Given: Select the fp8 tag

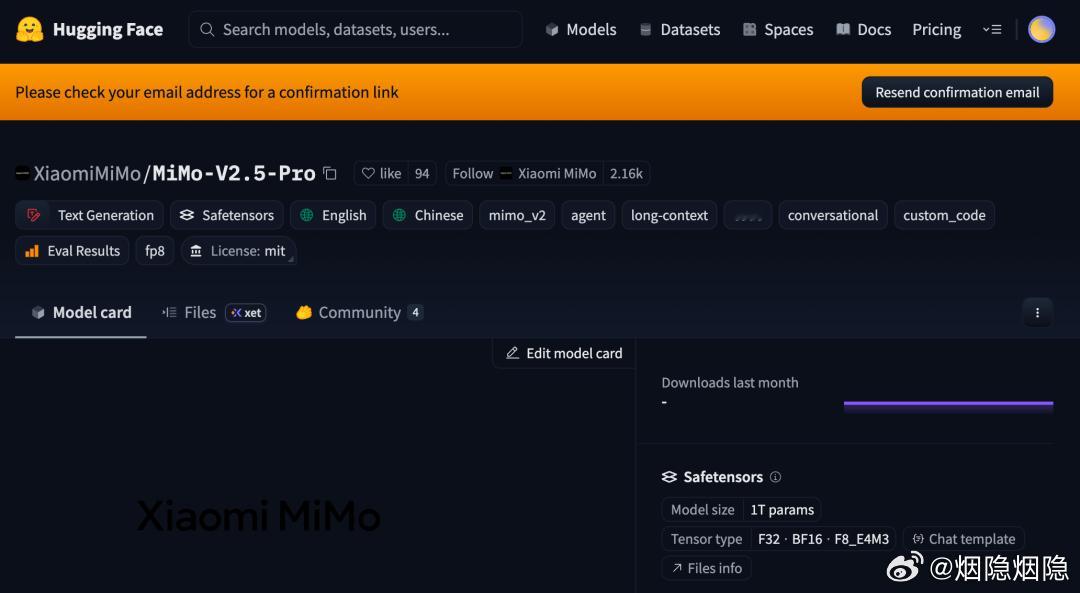Looking at the screenshot, I should [155, 251].
